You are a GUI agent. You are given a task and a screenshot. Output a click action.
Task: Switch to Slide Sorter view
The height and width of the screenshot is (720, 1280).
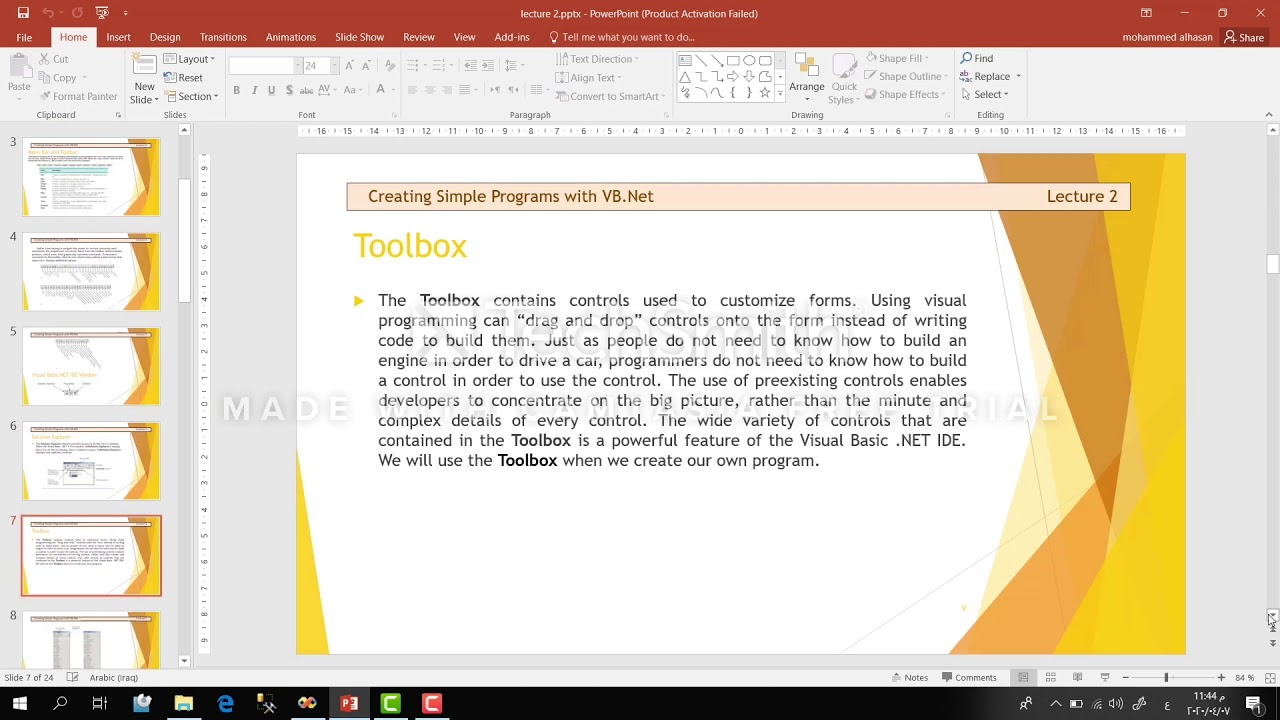click(1050, 678)
